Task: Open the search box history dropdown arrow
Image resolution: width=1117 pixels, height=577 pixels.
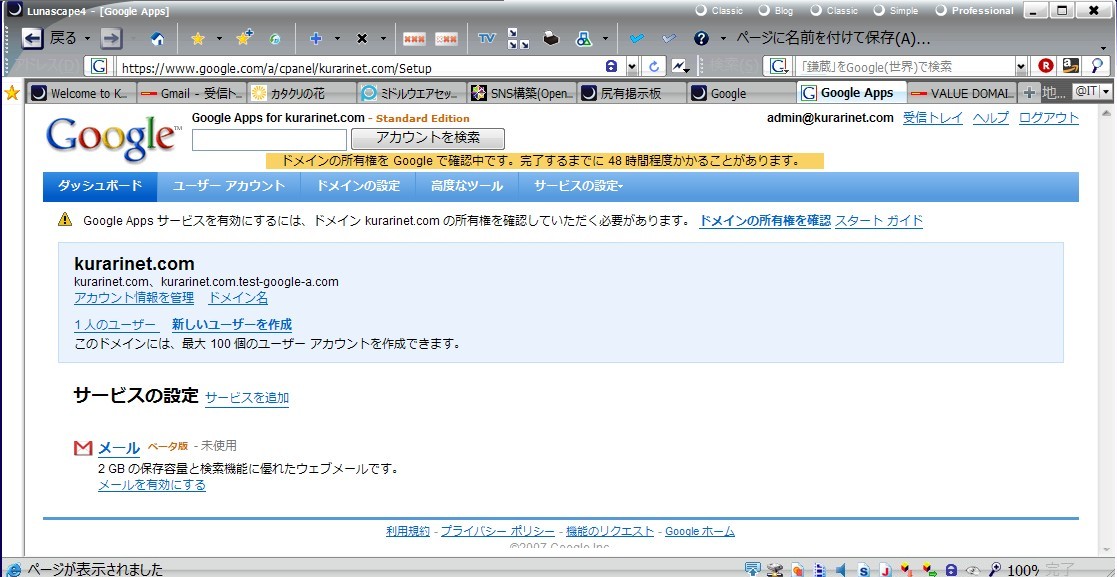Action: click(x=1021, y=67)
